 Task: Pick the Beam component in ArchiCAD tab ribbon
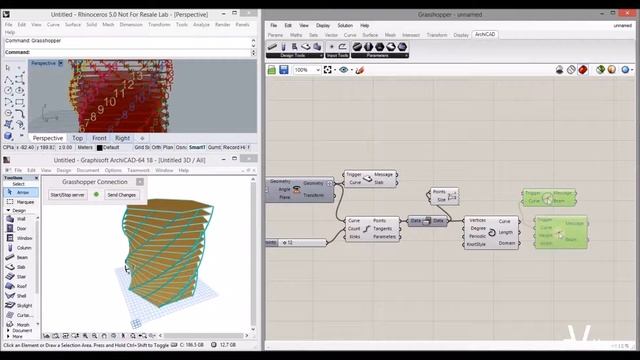[x=272, y=47]
